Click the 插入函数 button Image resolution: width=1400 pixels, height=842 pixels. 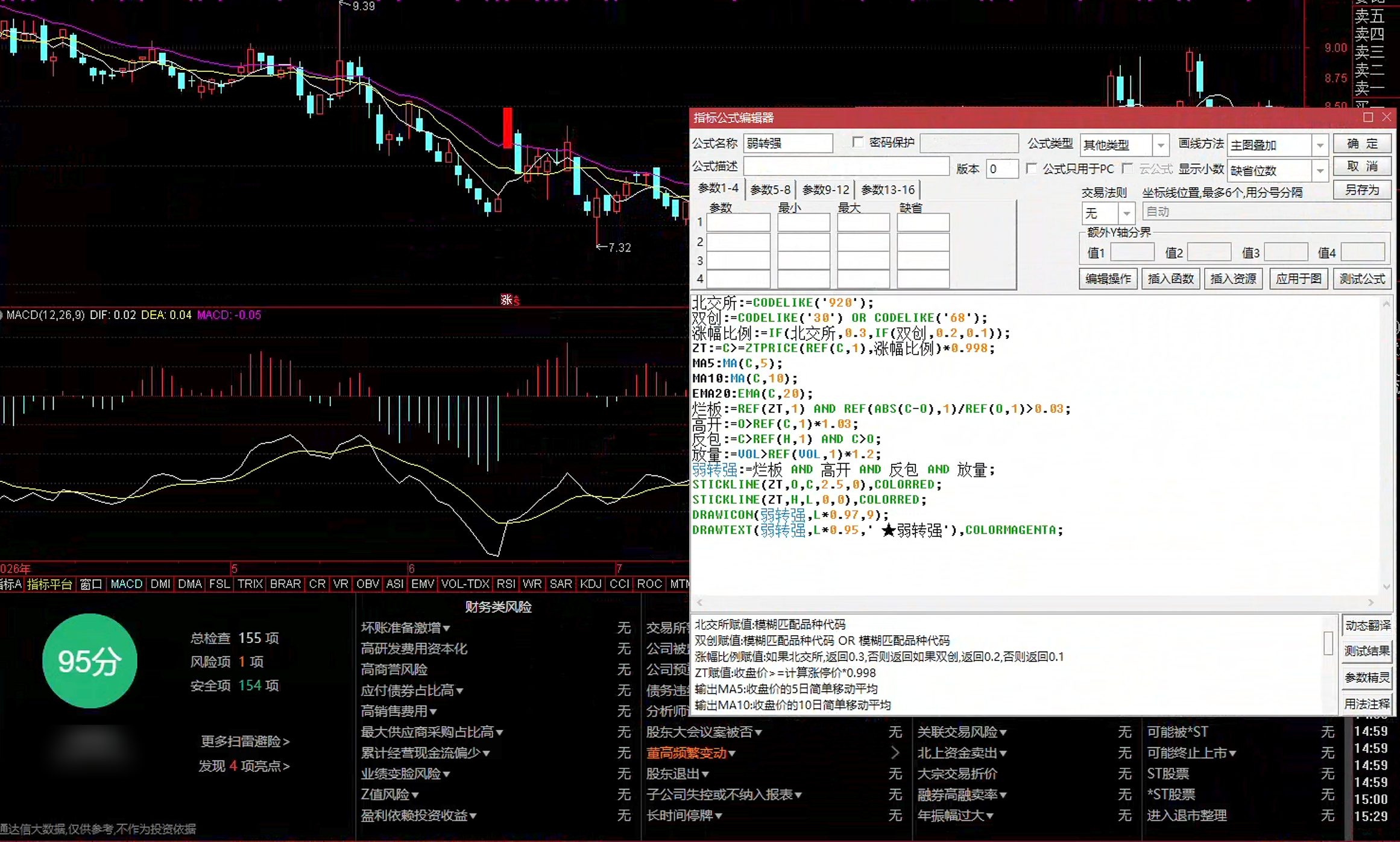coord(1170,279)
